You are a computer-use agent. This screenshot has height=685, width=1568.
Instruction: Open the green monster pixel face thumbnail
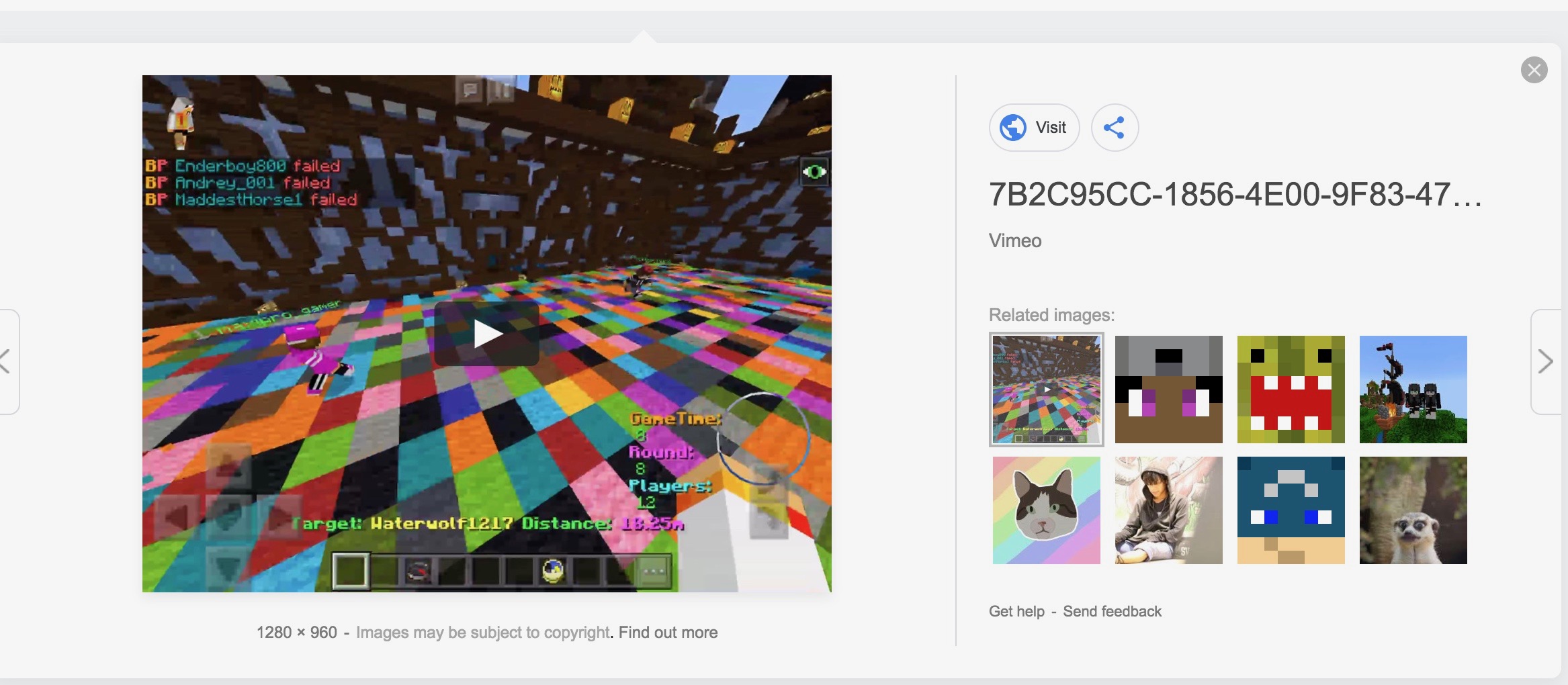(x=1291, y=390)
